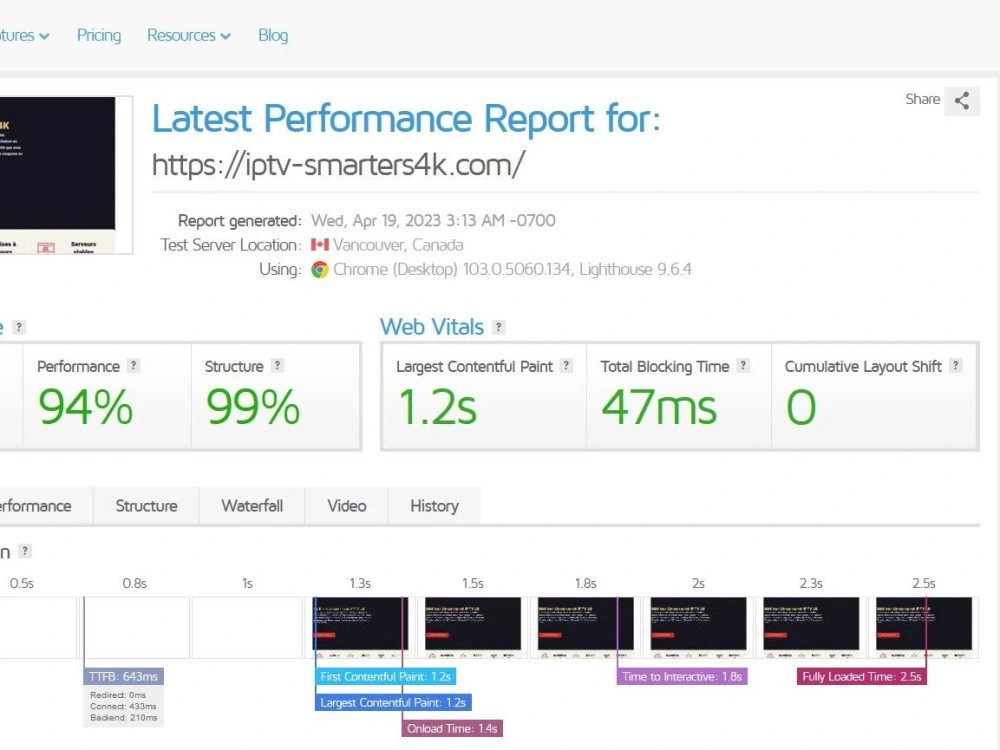Select the 1.8s filmstrip frame

pos(585,627)
